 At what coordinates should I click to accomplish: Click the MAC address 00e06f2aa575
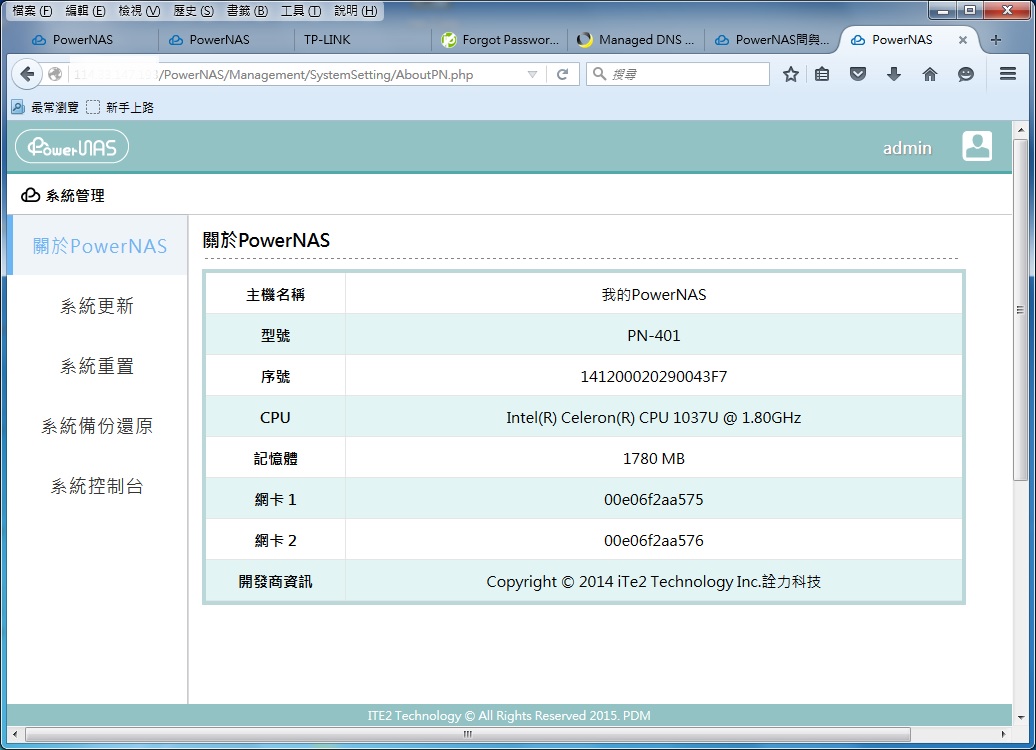coord(653,500)
